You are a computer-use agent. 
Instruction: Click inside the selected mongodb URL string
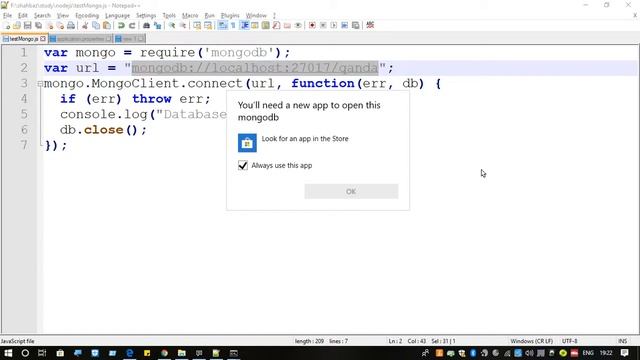click(255, 68)
